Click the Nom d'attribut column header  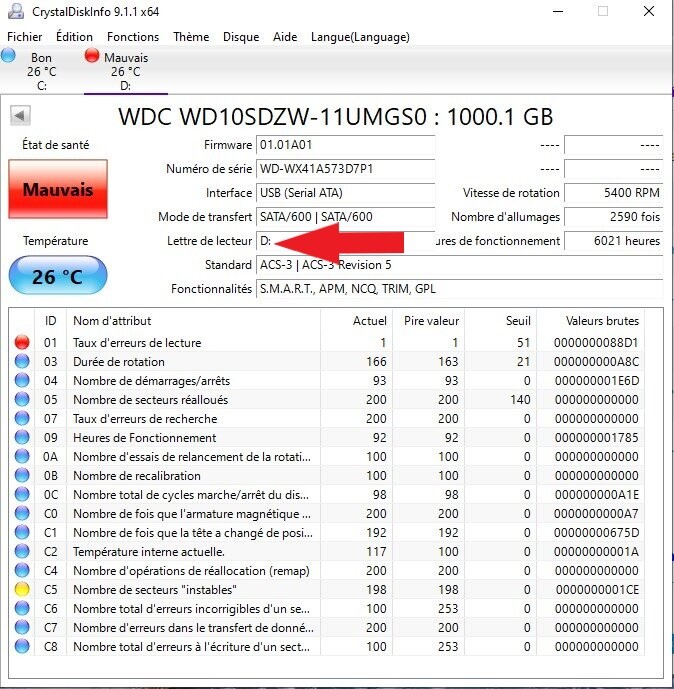[x=193, y=321]
